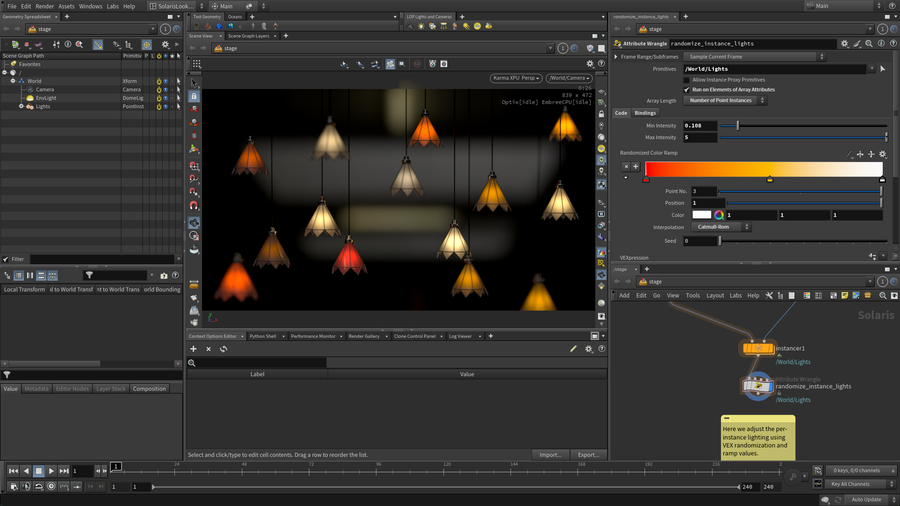Select the viewport select tool arrow

[194, 83]
